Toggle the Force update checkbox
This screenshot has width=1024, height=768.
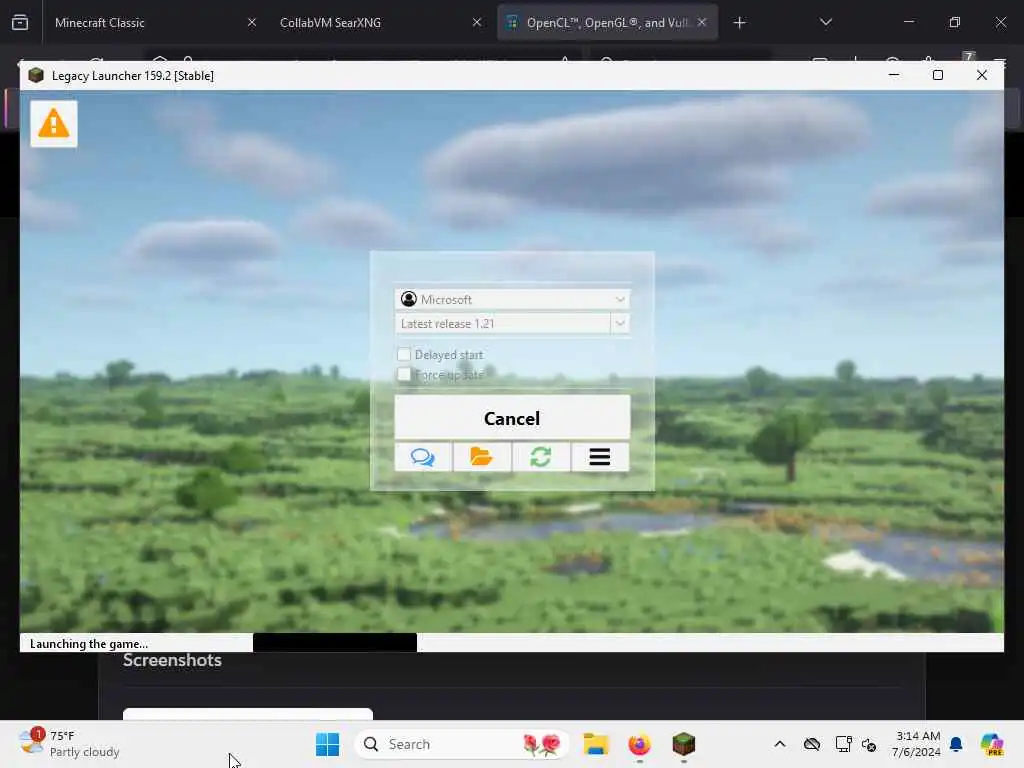[x=404, y=374]
